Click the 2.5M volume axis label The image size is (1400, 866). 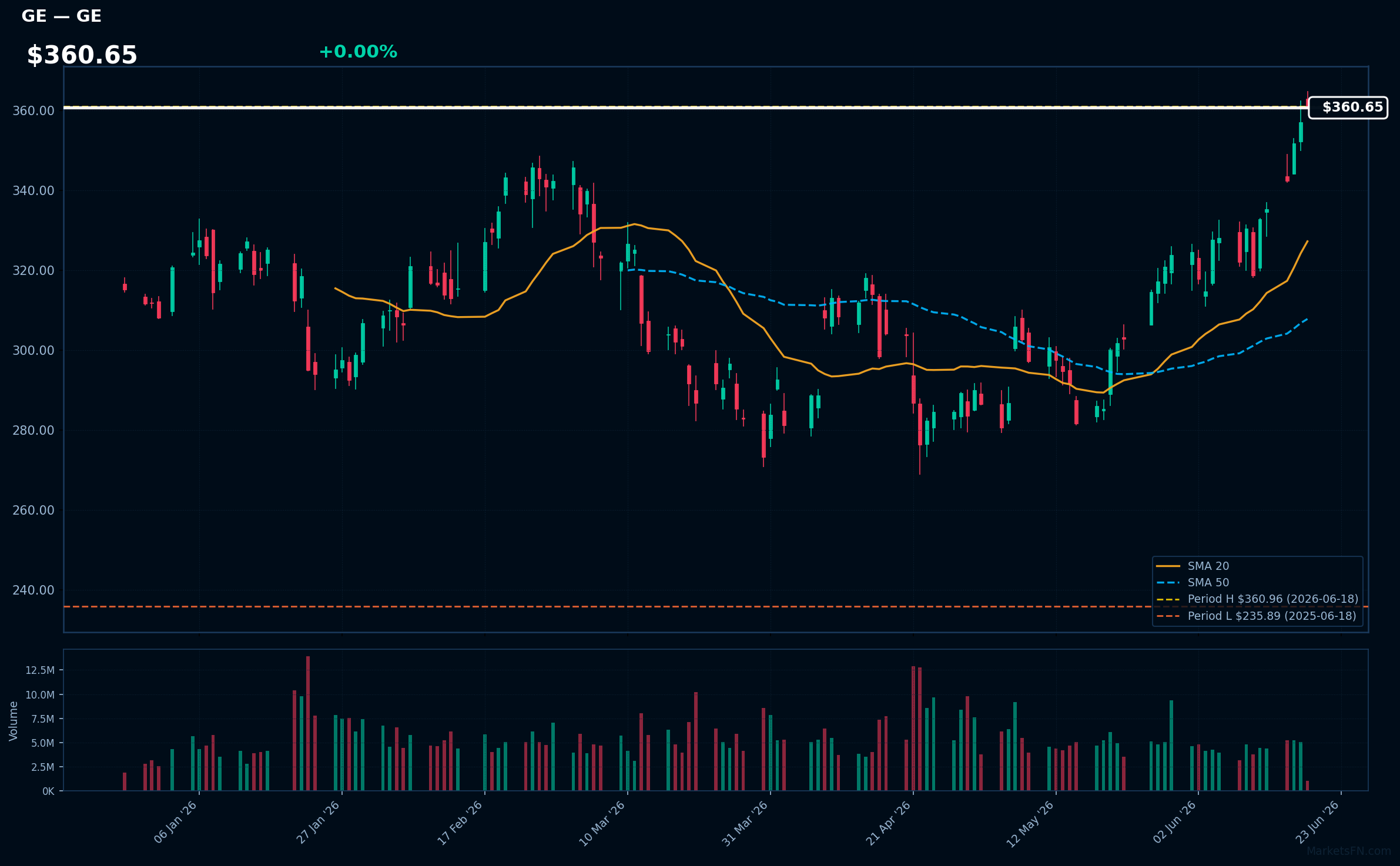[x=43, y=767]
